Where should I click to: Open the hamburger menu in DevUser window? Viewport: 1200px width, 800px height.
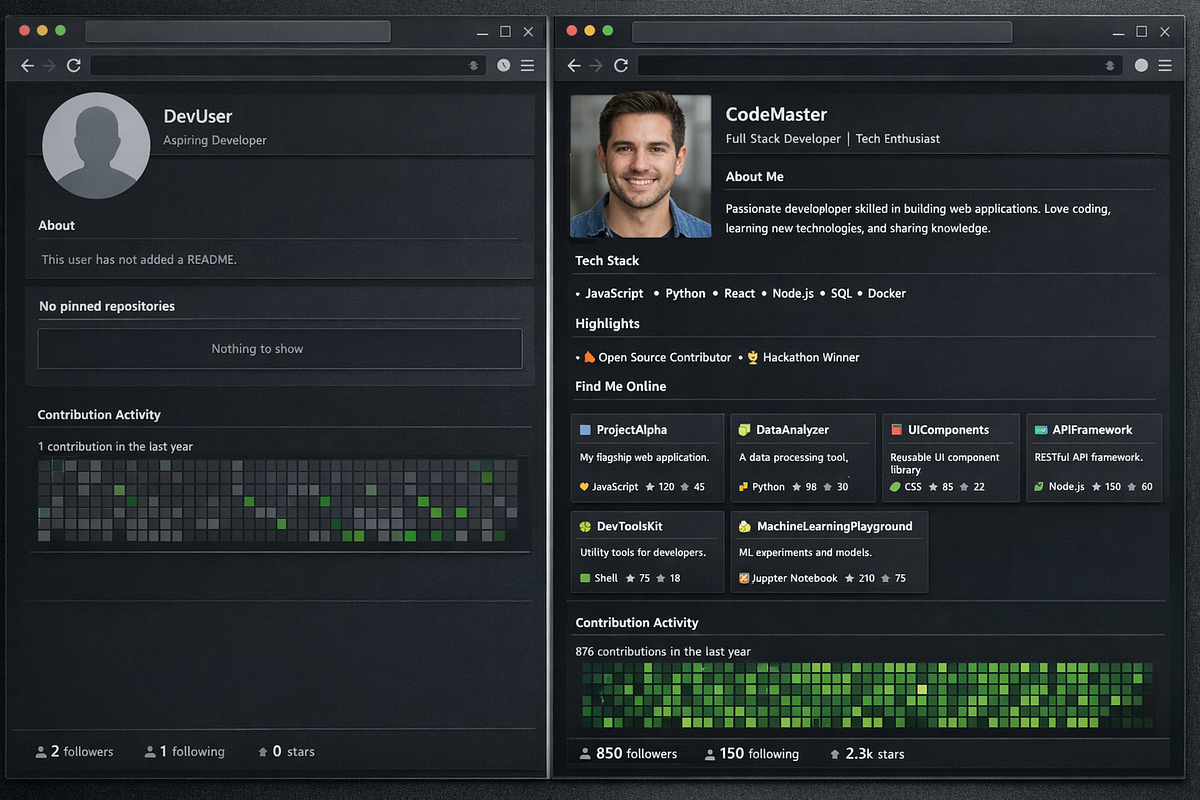pos(527,65)
